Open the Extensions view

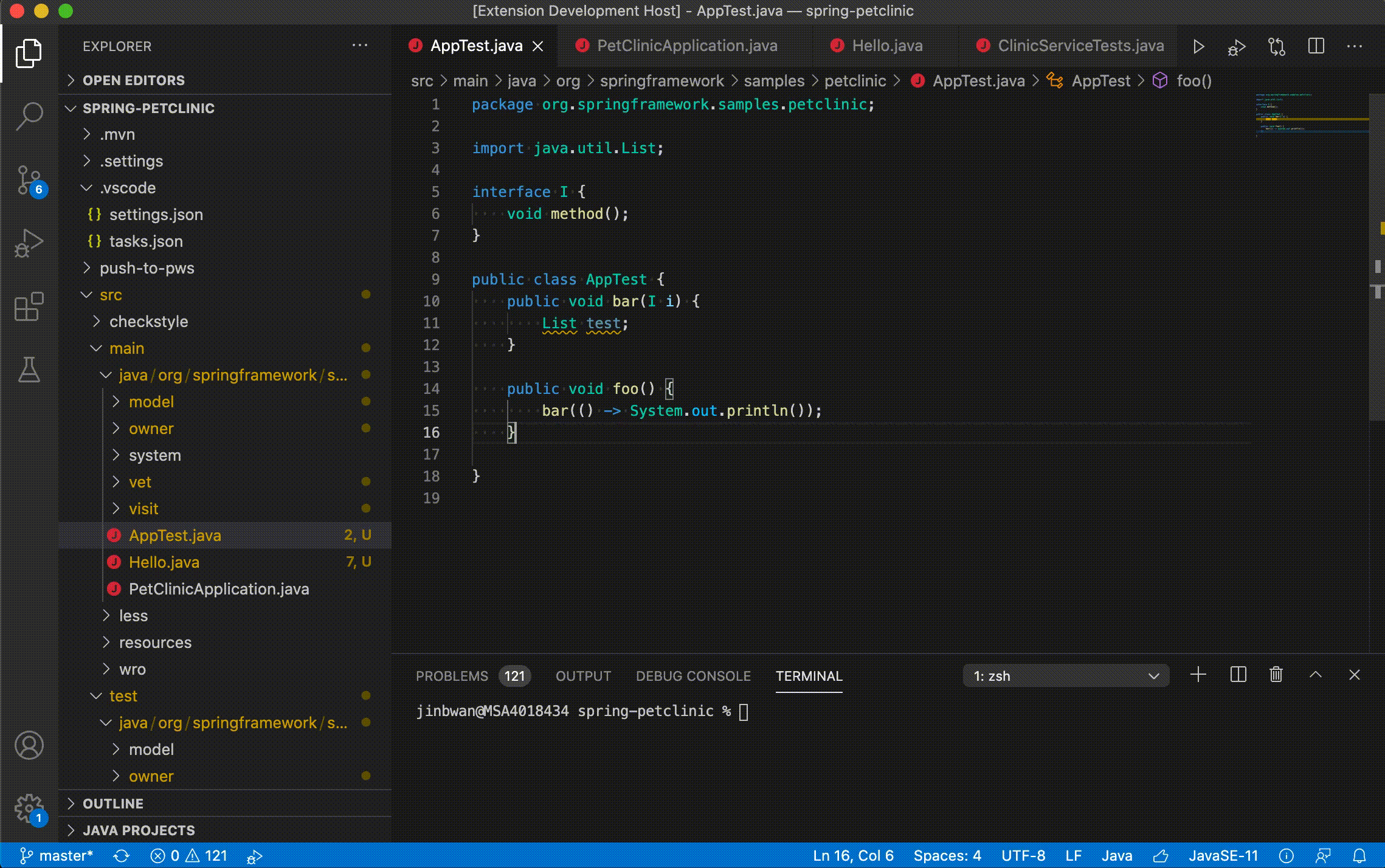coord(29,306)
